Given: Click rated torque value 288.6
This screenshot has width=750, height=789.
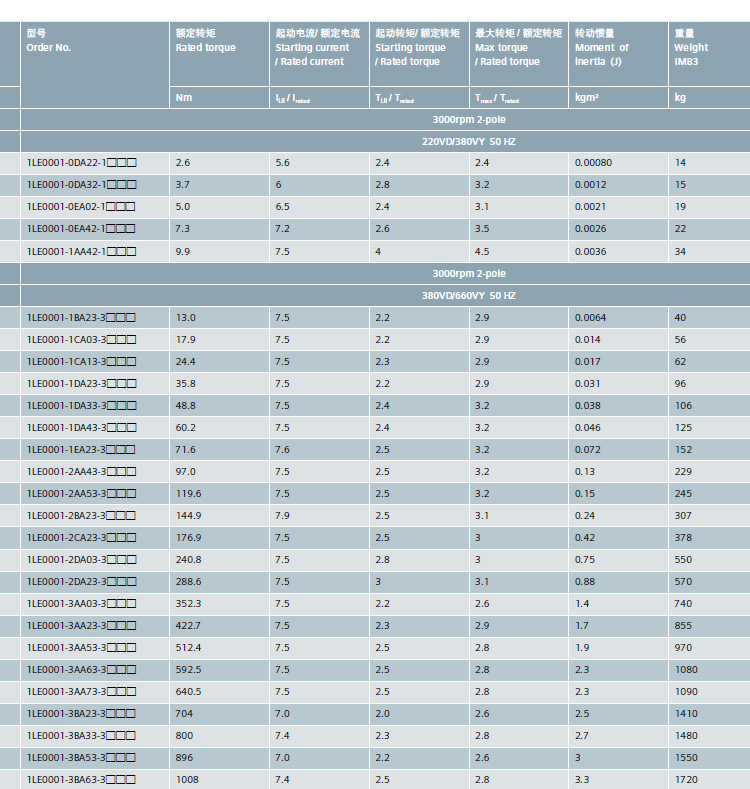Looking at the screenshot, I should click(x=188, y=581).
